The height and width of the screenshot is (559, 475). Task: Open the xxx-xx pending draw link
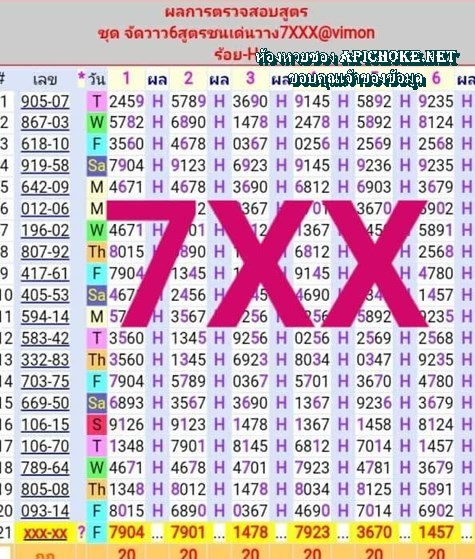tap(45, 533)
